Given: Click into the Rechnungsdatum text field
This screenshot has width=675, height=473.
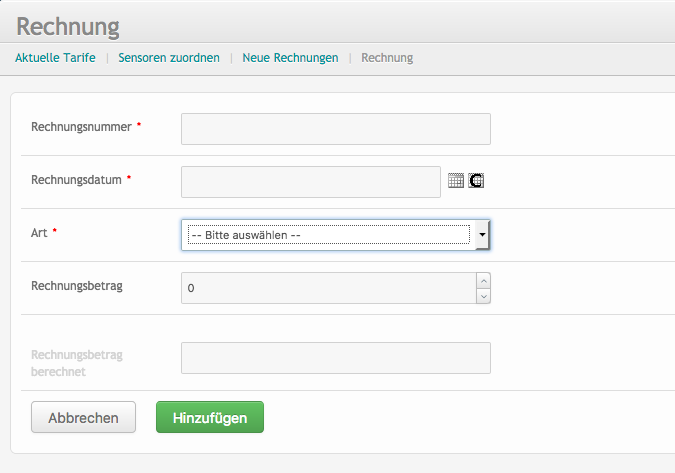Looking at the screenshot, I should click(310, 182).
